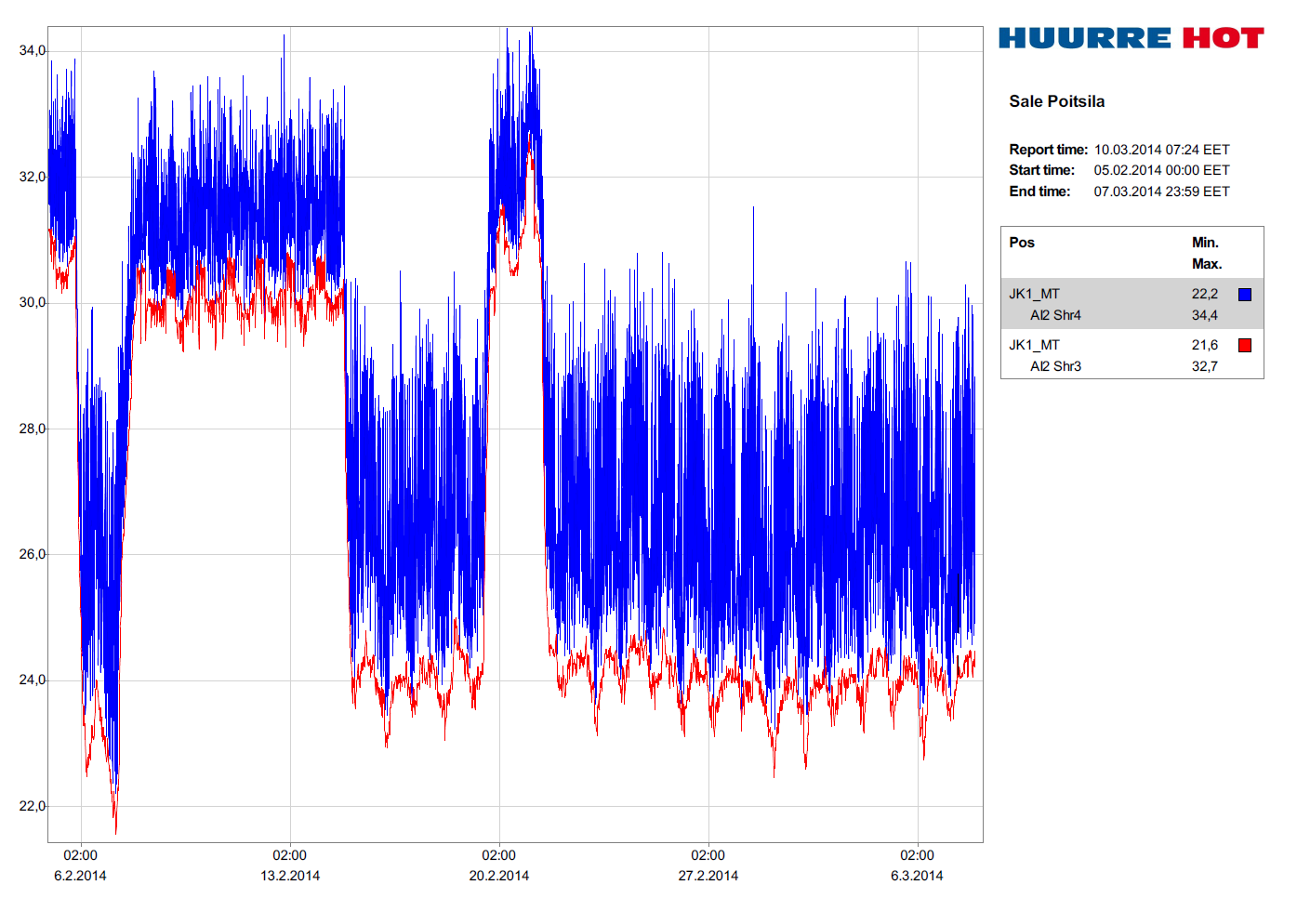Click max value '34,4' in legend
1297x924 pixels.
pos(1205,315)
